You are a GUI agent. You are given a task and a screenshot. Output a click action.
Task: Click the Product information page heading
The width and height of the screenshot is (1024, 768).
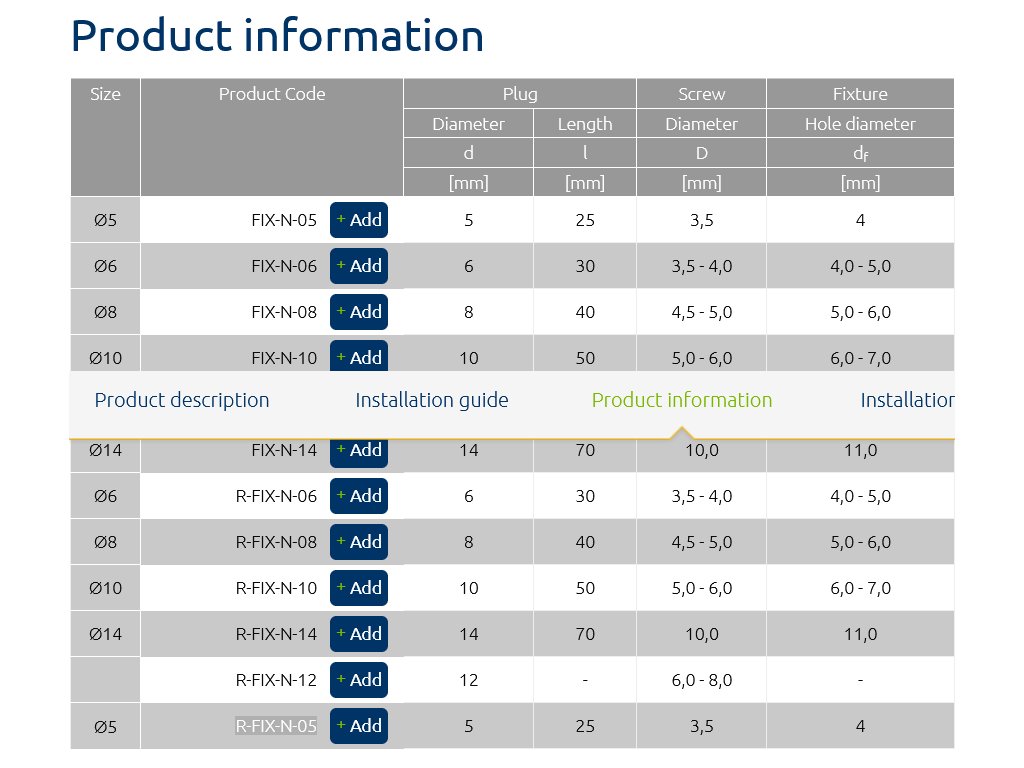pyautogui.click(x=278, y=36)
